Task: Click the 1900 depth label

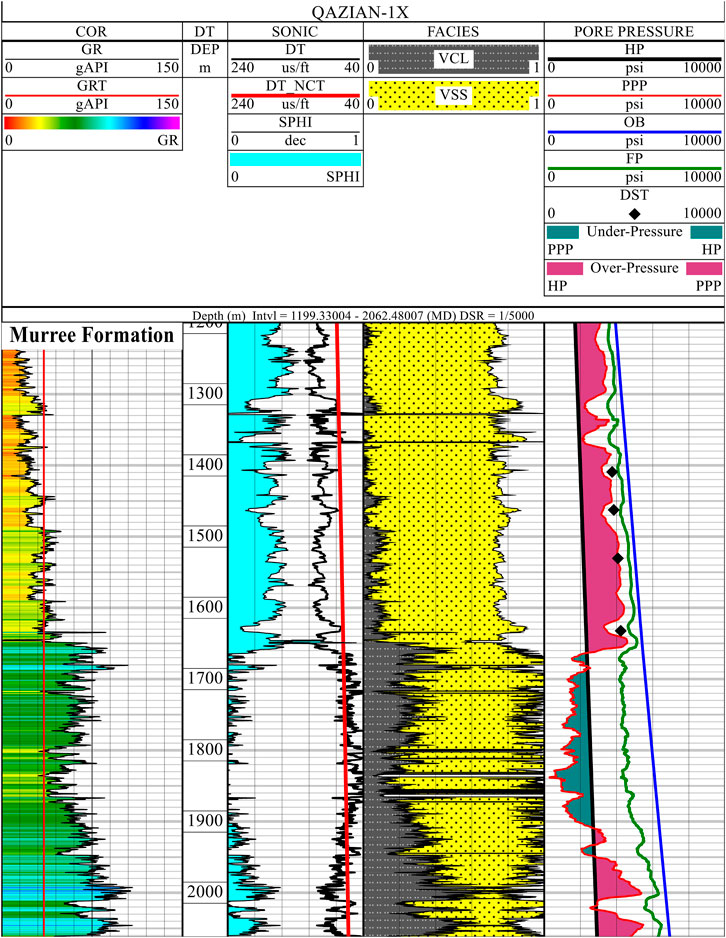Action: click(x=205, y=820)
